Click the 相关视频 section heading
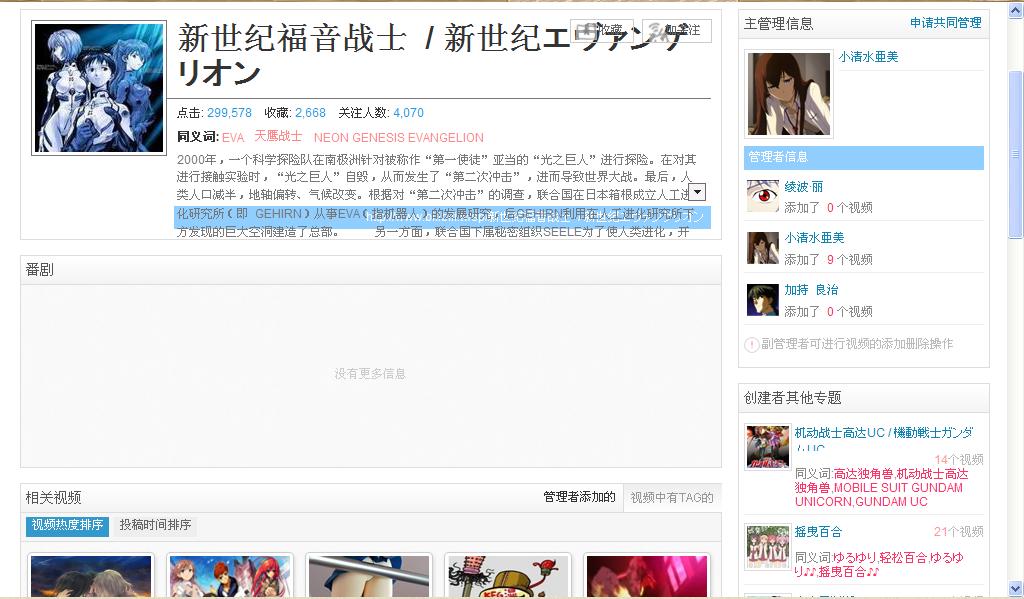The image size is (1024, 599). [54, 498]
